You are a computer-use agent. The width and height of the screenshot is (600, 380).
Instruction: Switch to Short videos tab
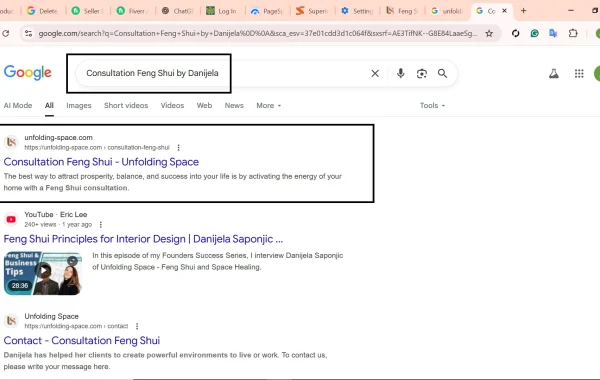click(126, 106)
